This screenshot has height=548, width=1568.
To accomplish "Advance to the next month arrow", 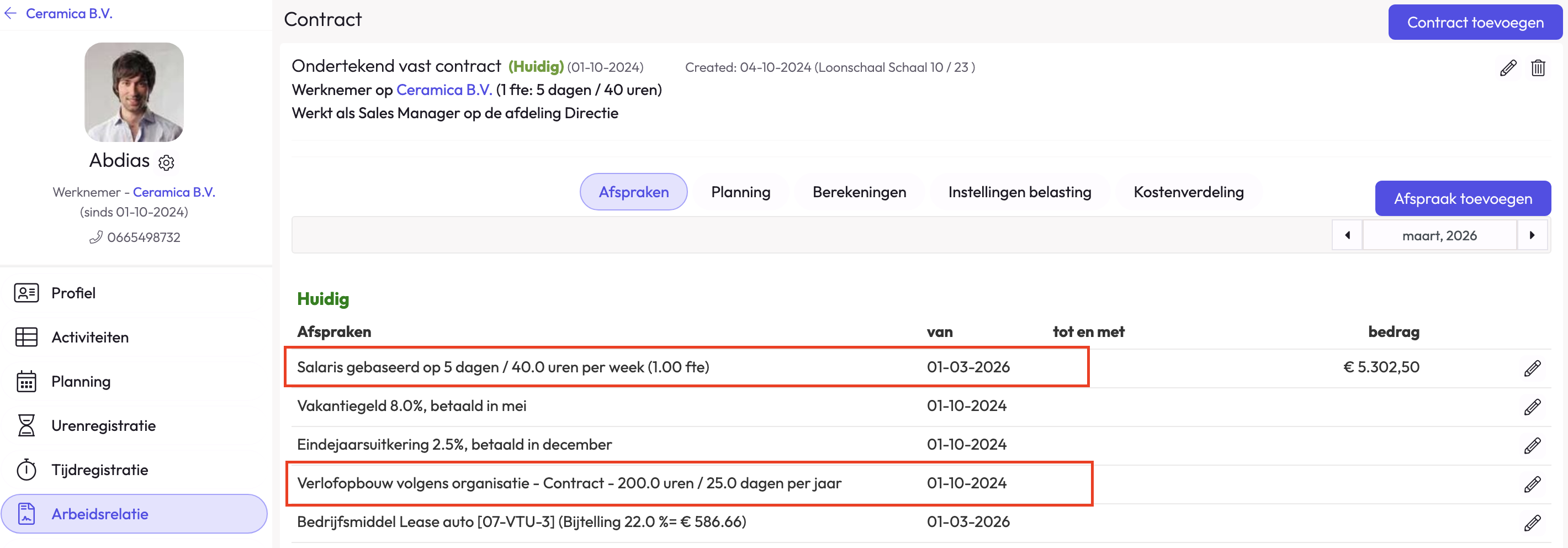I will pos(1532,236).
